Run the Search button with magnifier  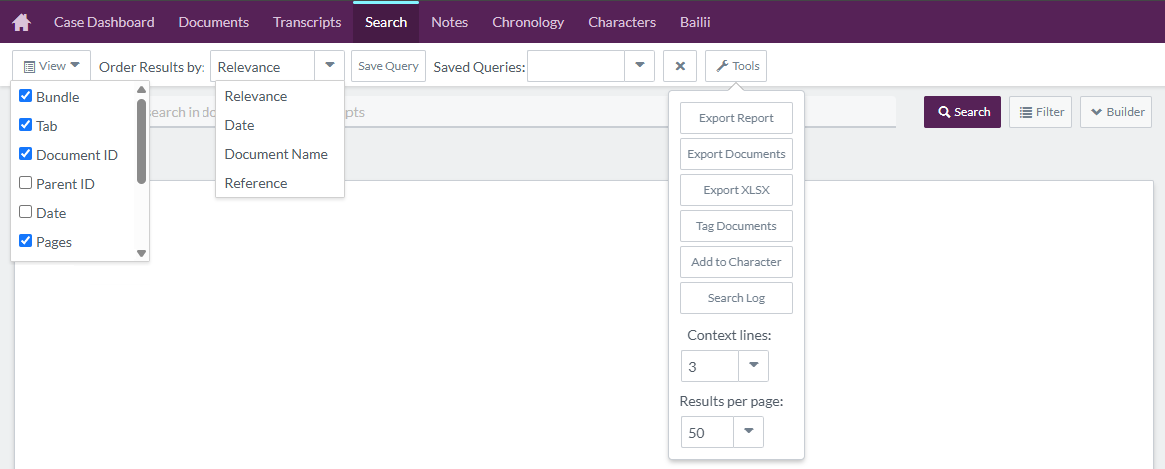pos(962,112)
